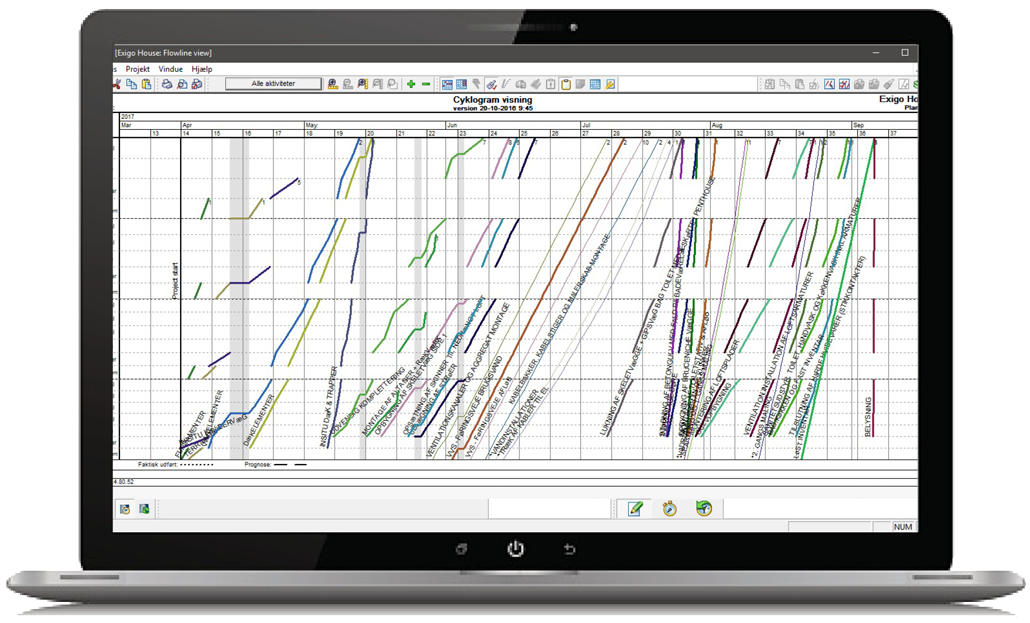The height and width of the screenshot is (623, 1030).
Task: Open the Projekt menu
Action: point(138,69)
